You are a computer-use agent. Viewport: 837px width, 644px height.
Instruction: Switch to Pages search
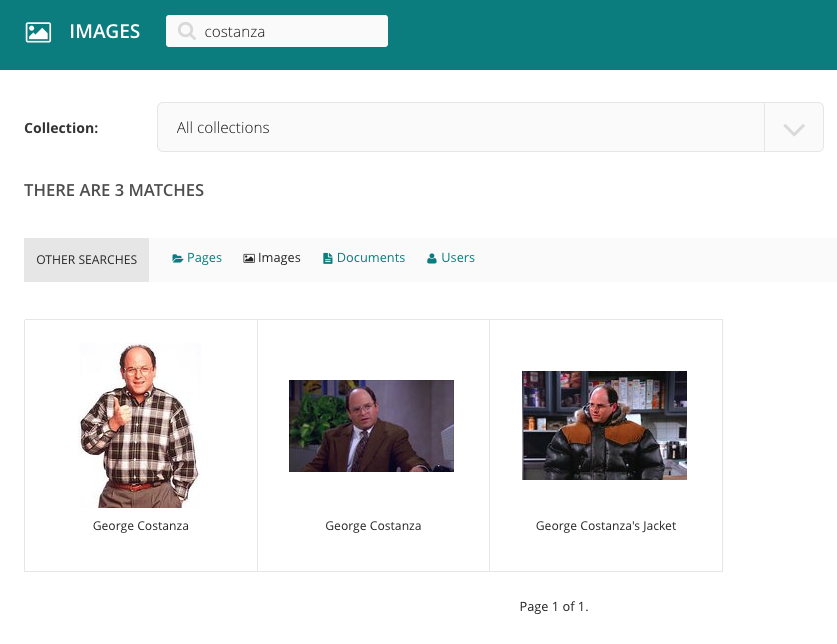(x=197, y=258)
